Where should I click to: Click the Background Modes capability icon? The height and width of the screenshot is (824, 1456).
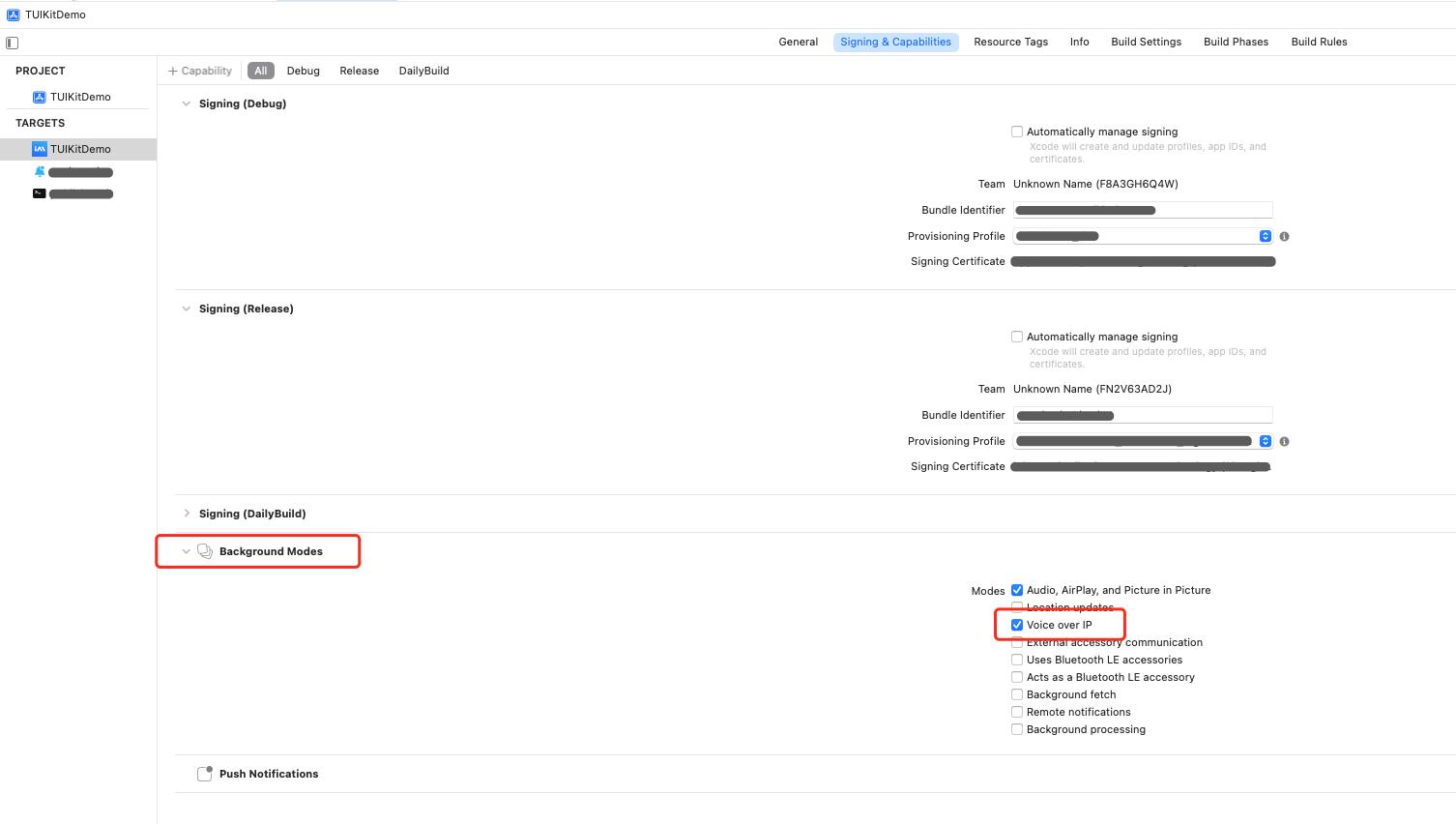(205, 551)
